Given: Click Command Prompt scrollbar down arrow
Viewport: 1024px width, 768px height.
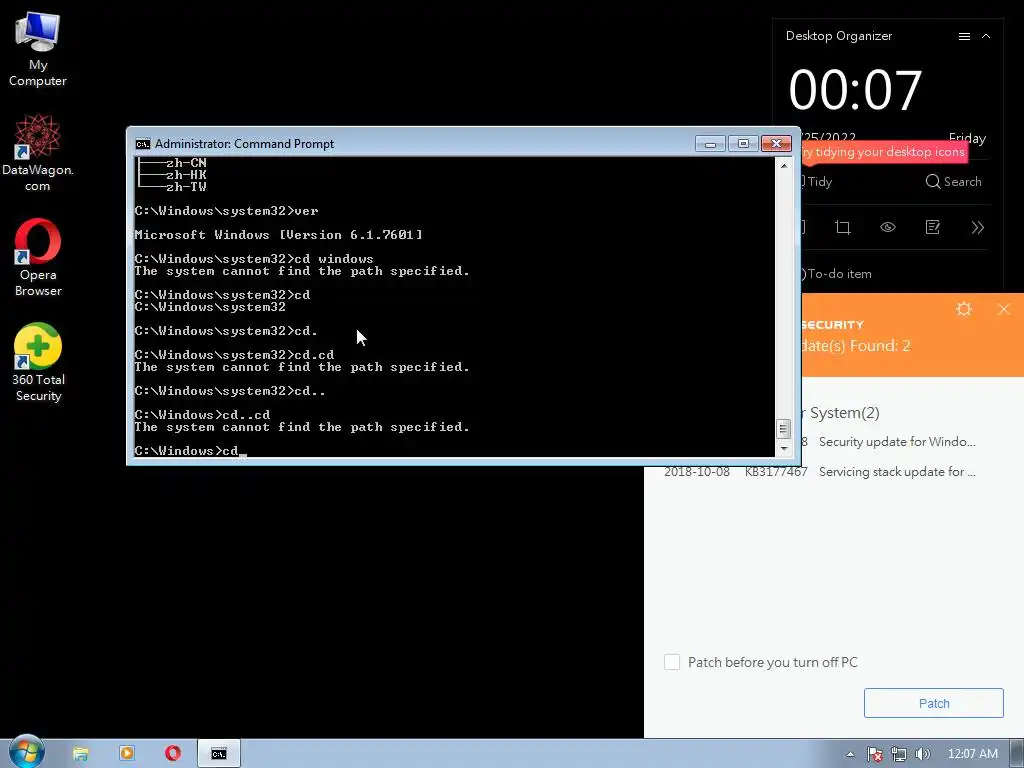Looking at the screenshot, I should point(784,449).
